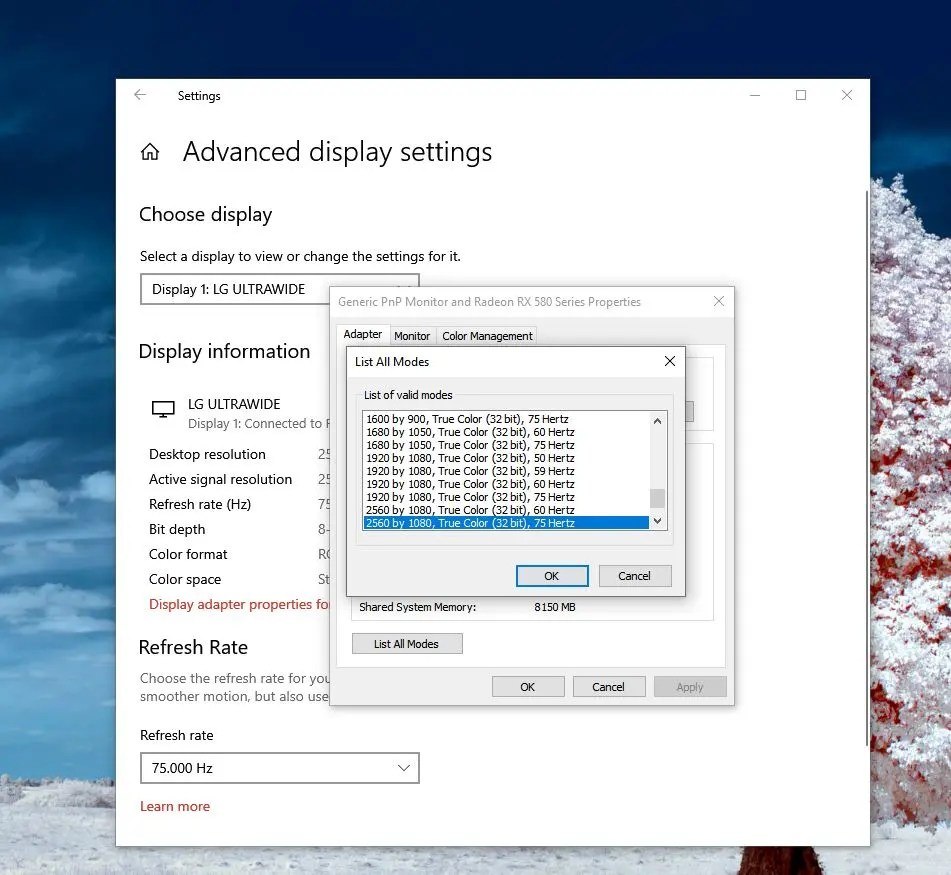Click Cancel in the List All Modes dialog

634,575
